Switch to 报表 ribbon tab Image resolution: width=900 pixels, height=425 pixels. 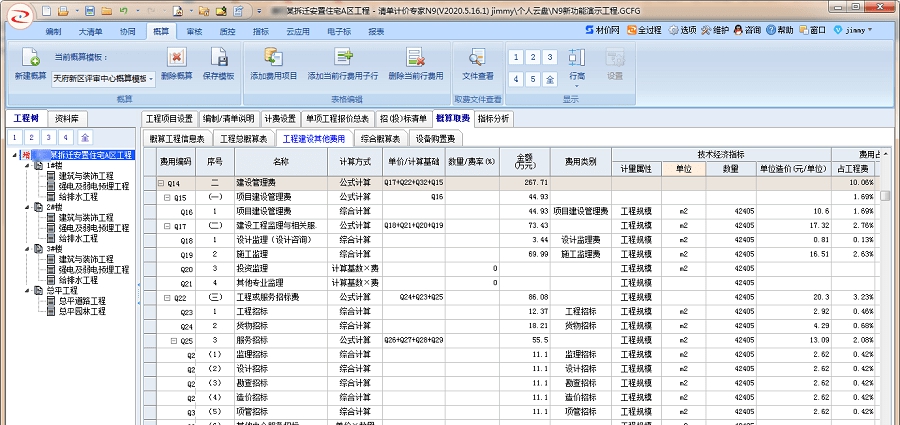377,32
